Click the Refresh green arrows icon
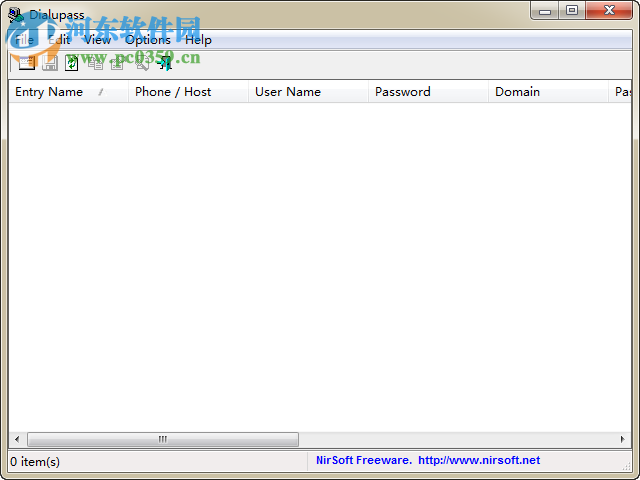Image resolution: width=640 pixels, height=480 pixels. coord(72,63)
